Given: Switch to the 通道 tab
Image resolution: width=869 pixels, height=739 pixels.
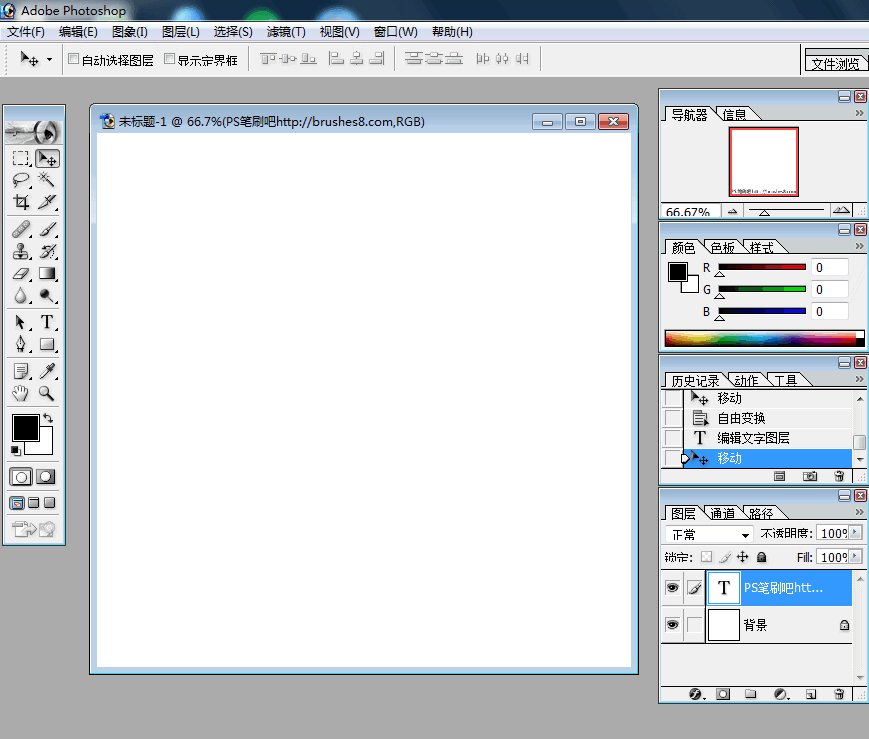Looking at the screenshot, I should (x=723, y=513).
